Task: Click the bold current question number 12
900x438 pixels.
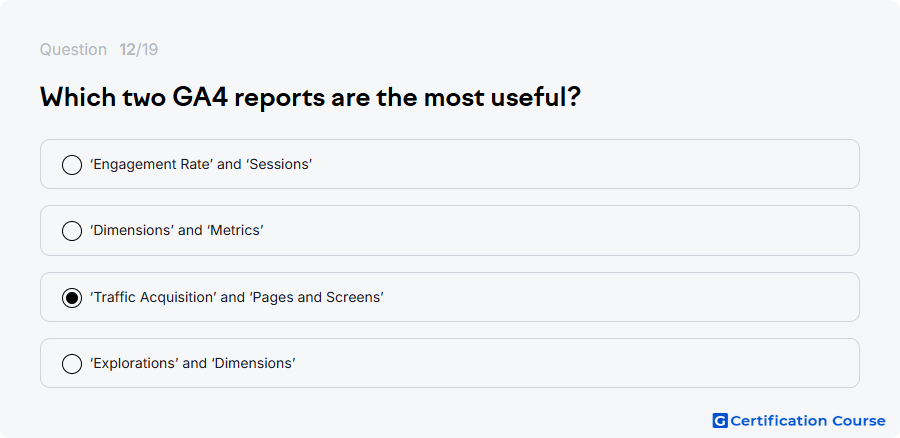Action: click(127, 50)
